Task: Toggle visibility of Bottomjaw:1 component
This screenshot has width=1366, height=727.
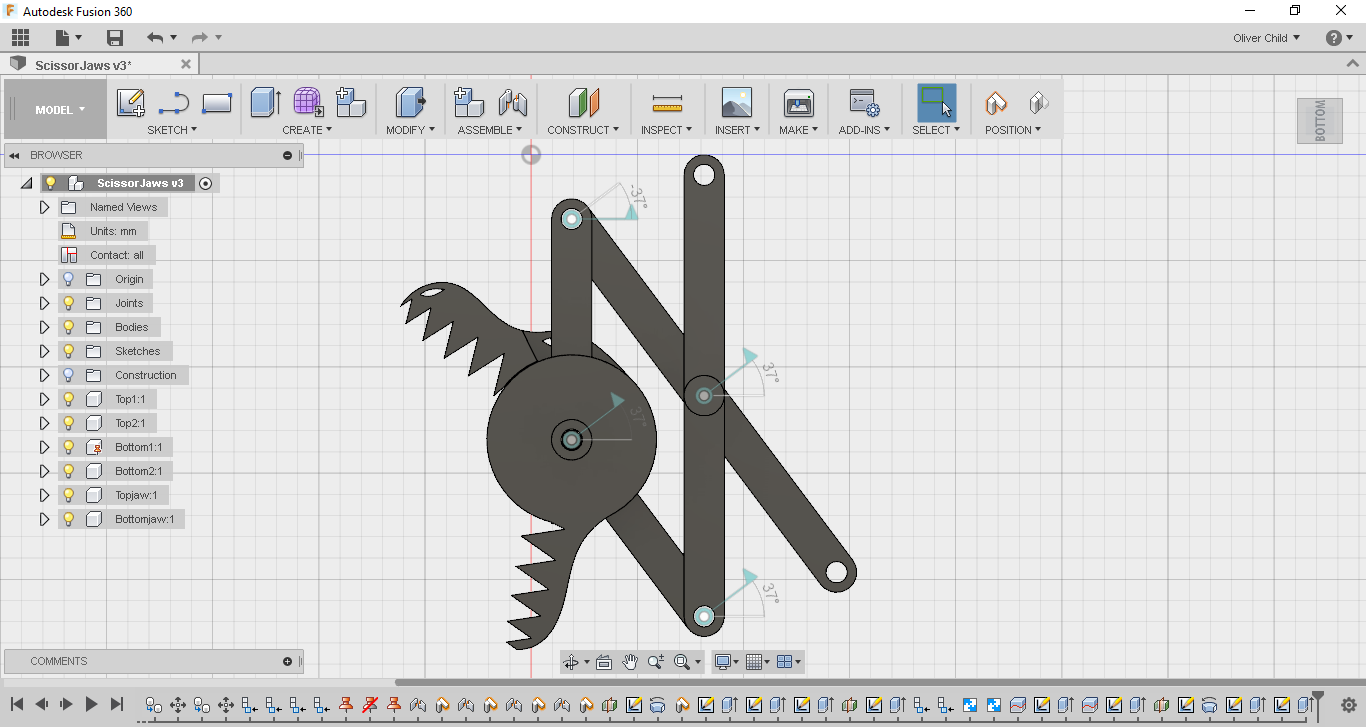Action: point(67,519)
